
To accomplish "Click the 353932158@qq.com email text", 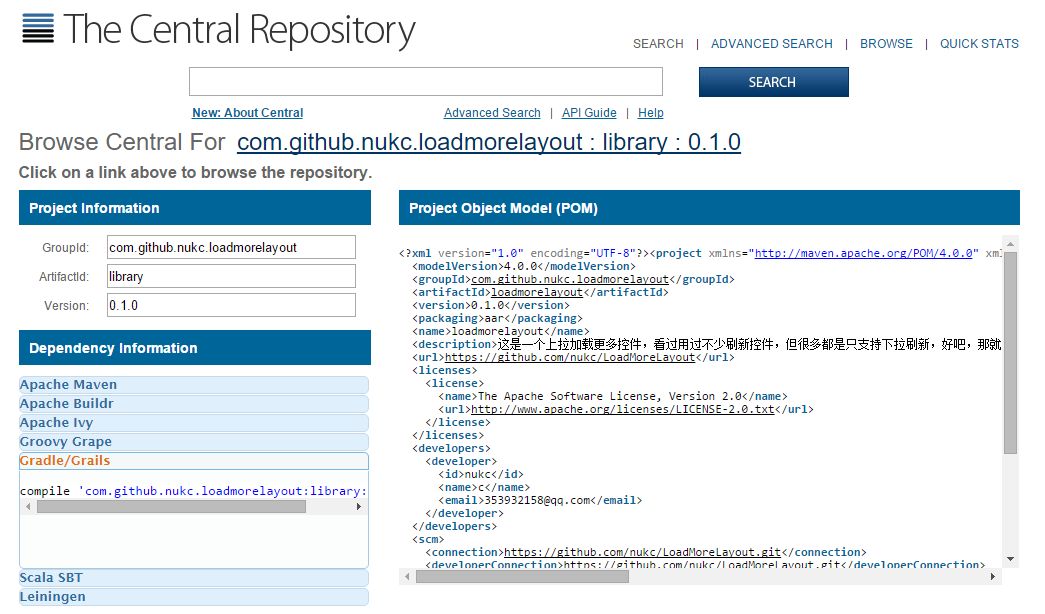I will tap(537, 500).
